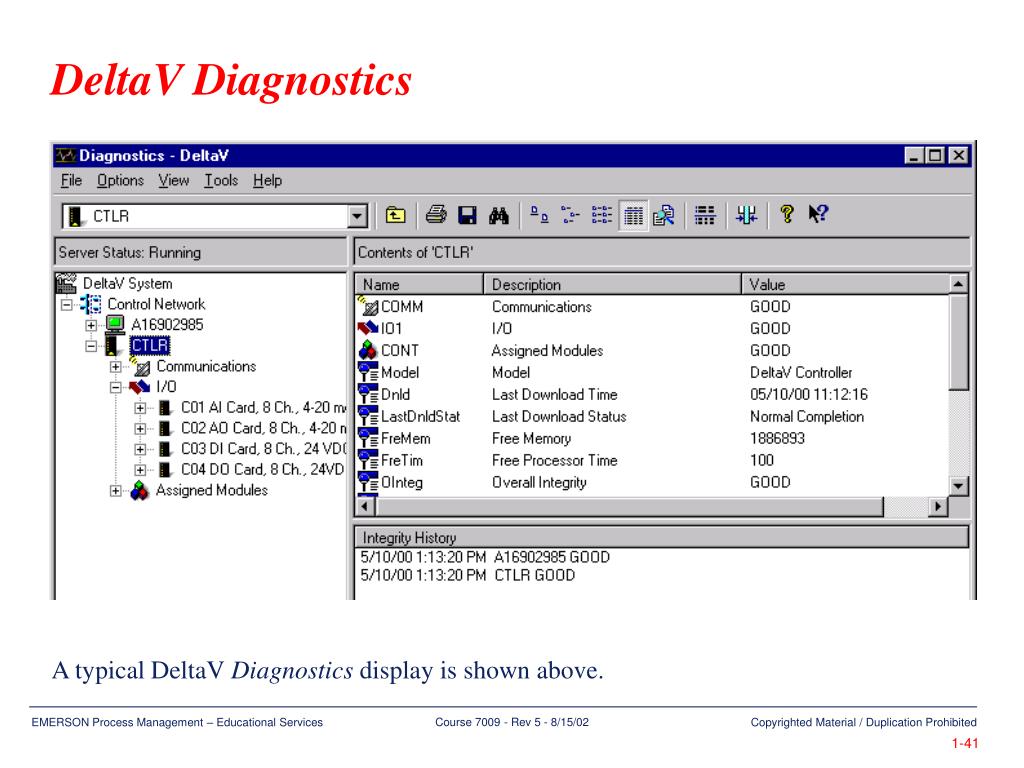Switch to list view icon
The image size is (1024, 768).
tap(601, 215)
